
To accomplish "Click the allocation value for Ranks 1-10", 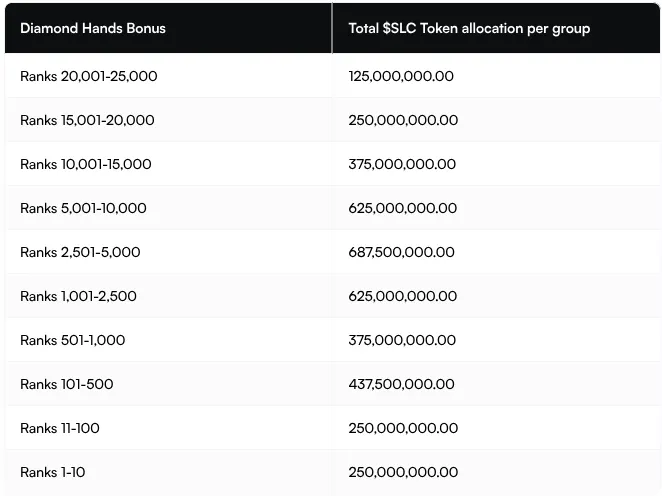I will point(403,472).
